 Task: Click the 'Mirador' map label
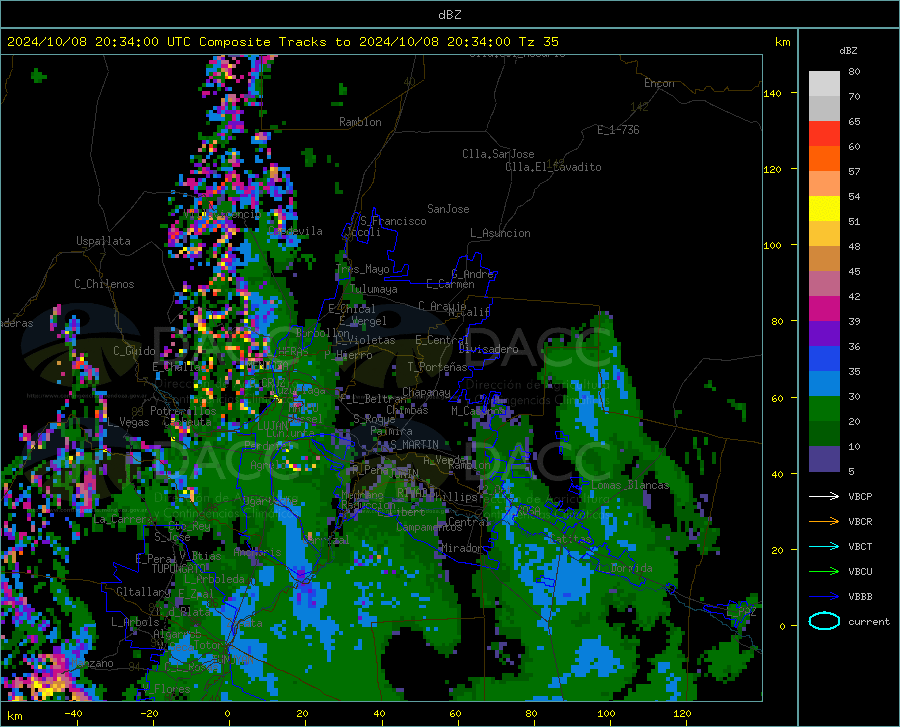pos(462,548)
